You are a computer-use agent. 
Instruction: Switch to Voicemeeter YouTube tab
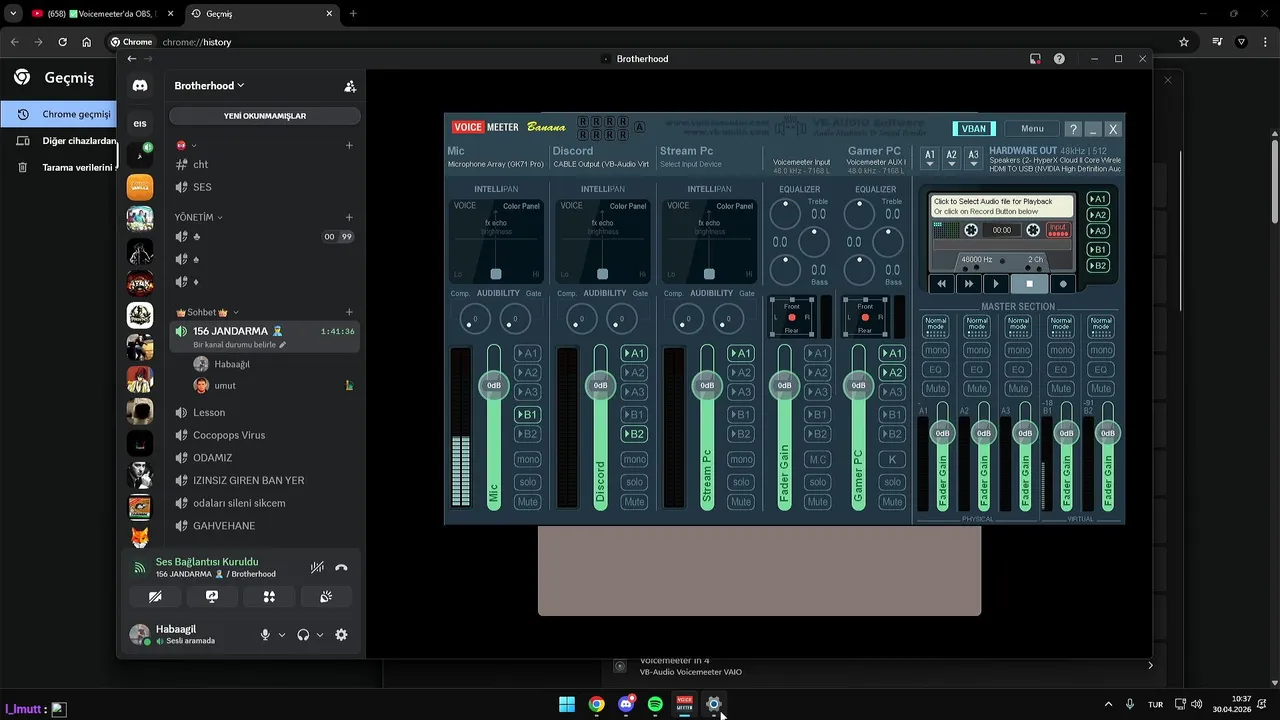click(x=105, y=13)
